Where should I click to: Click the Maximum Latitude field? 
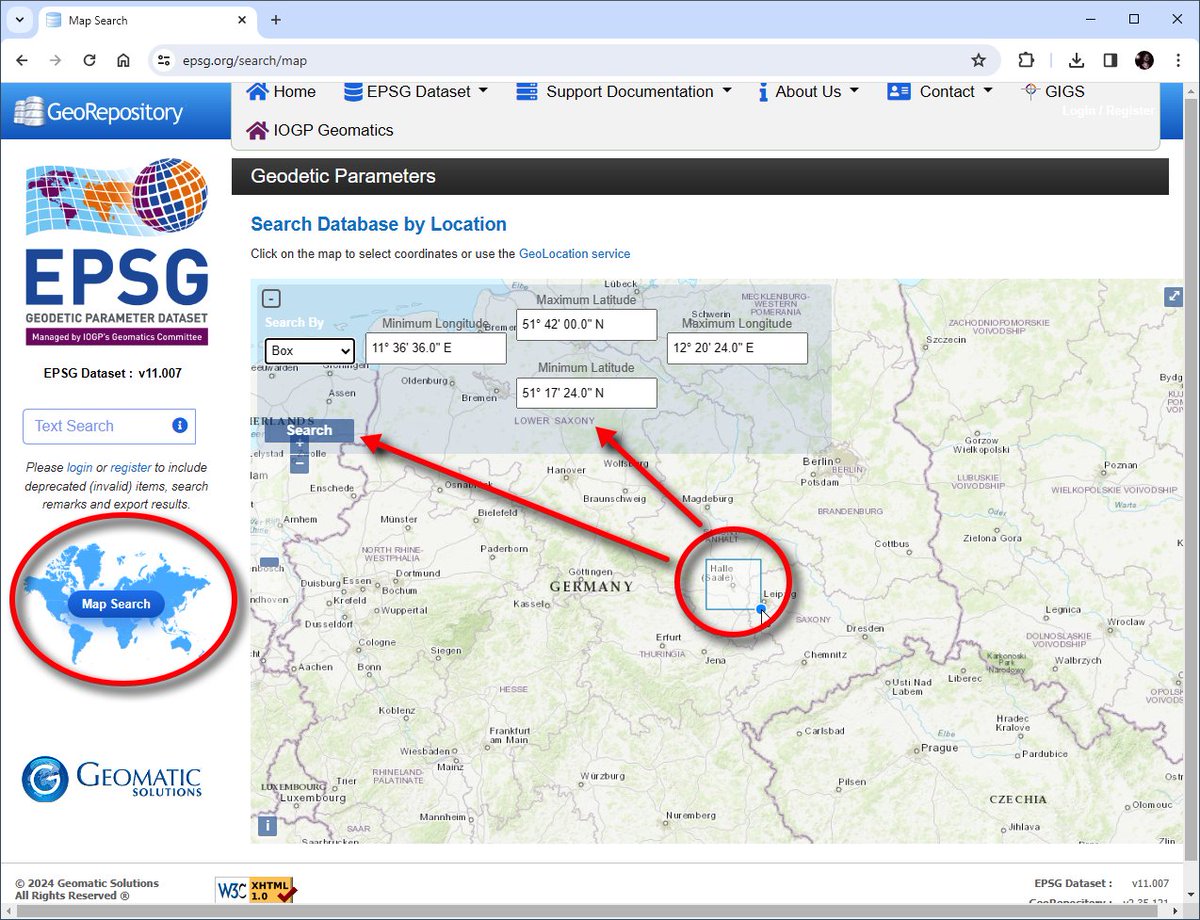pos(587,324)
